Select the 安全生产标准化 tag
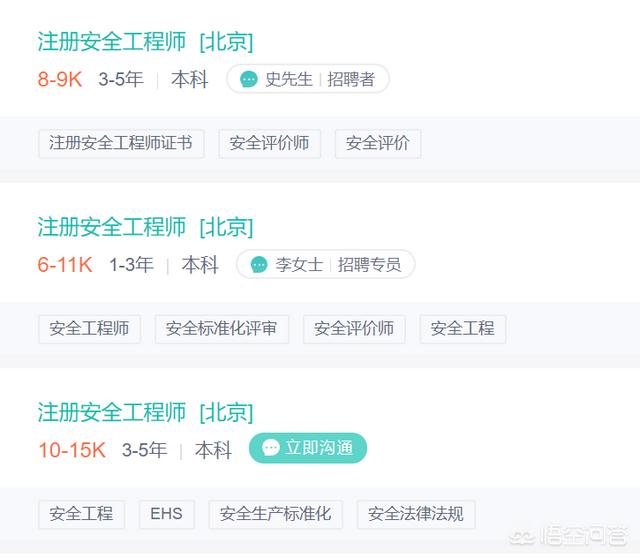 (276, 514)
